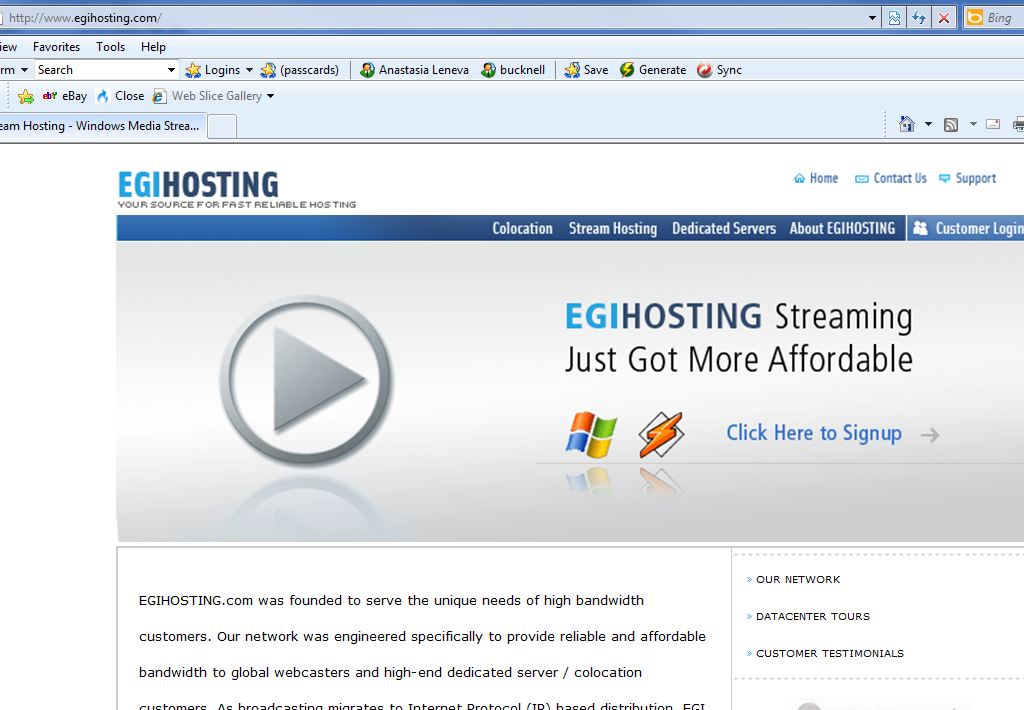Click the RoboForm Search input box
Image resolution: width=1024 pixels, height=710 pixels.
pos(99,70)
